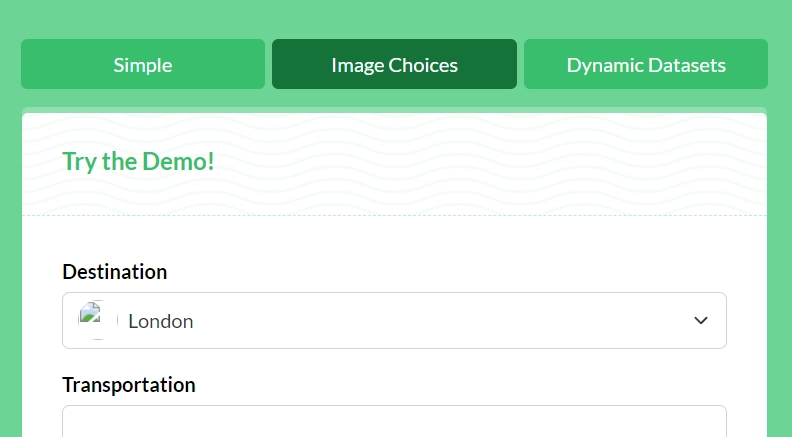Select the Image Choices tab
This screenshot has width=792, height=437.
pyautogui.click(x=394, y=64)
